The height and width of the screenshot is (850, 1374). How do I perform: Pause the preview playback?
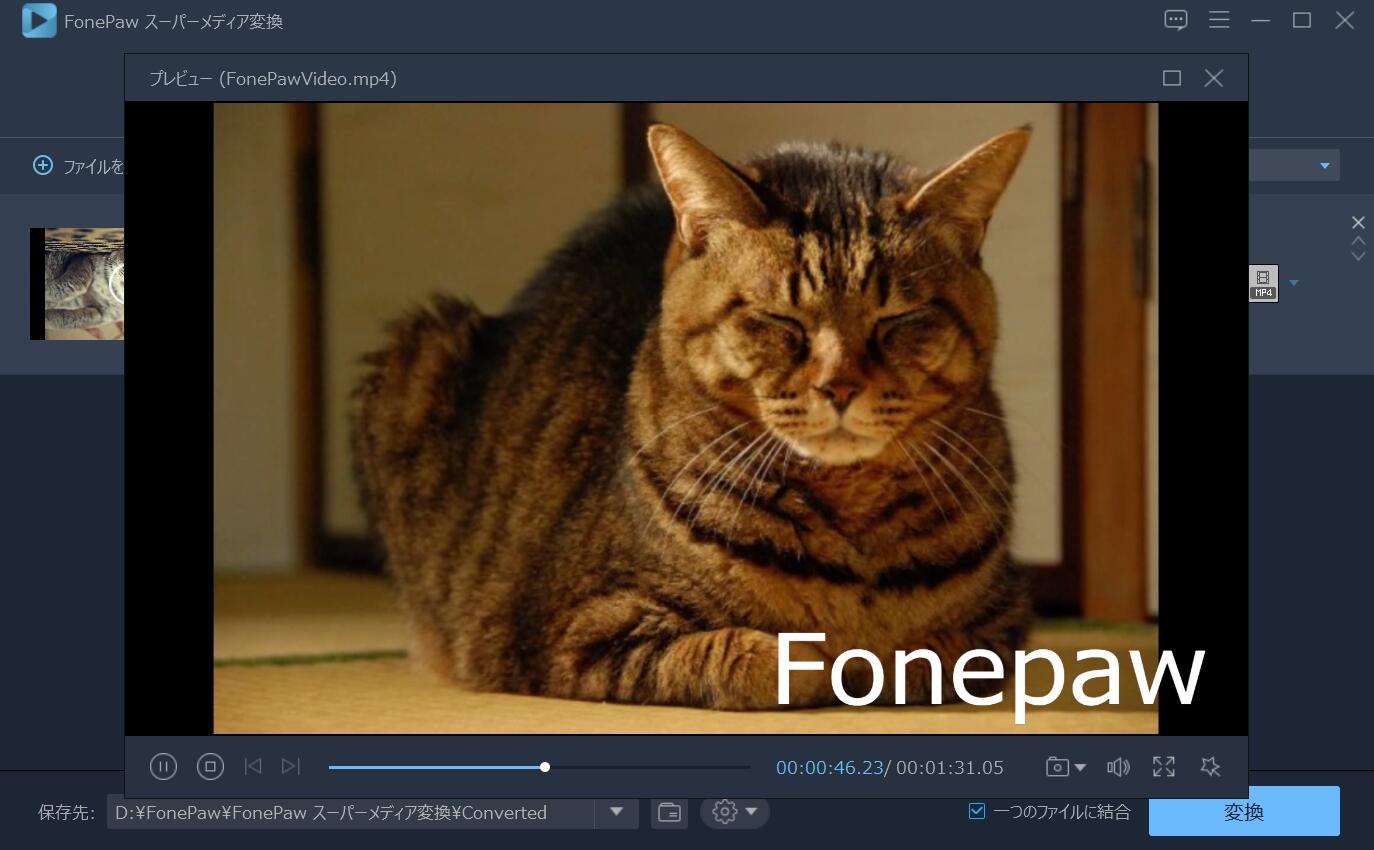coord(163,767)
